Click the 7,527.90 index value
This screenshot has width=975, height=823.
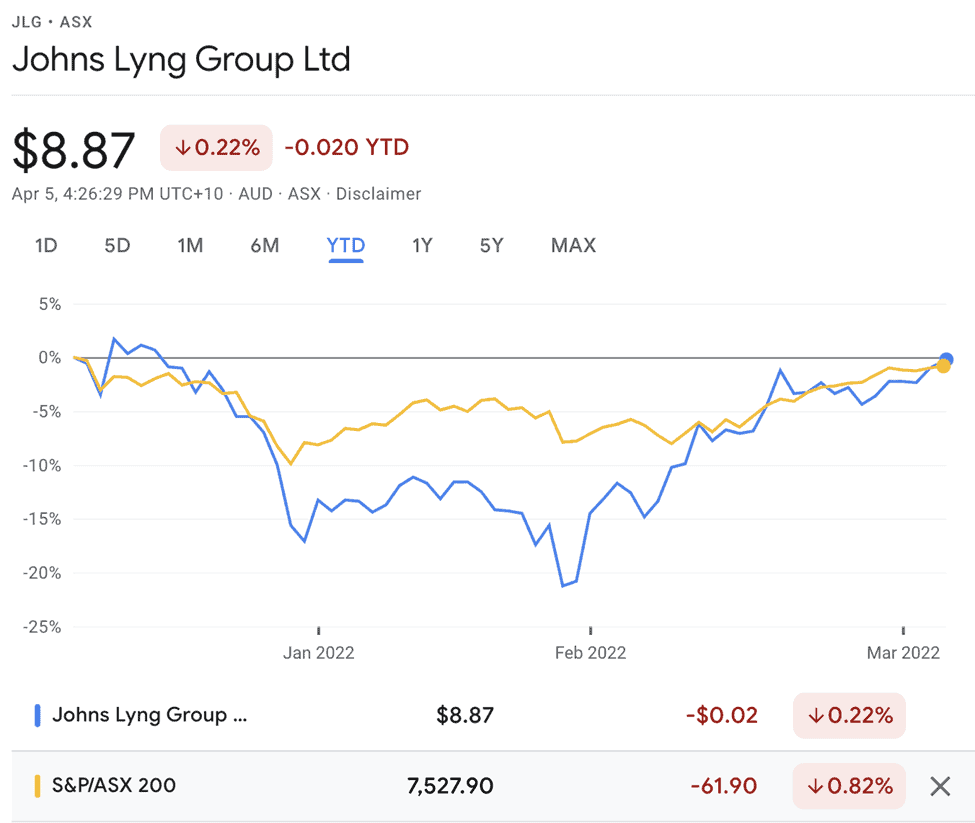[x=450, y=786]
